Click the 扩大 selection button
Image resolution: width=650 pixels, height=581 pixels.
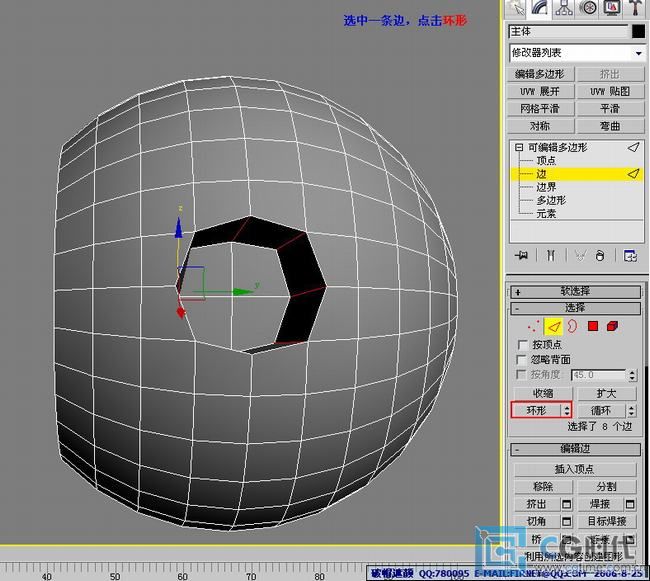pos(607,393)
